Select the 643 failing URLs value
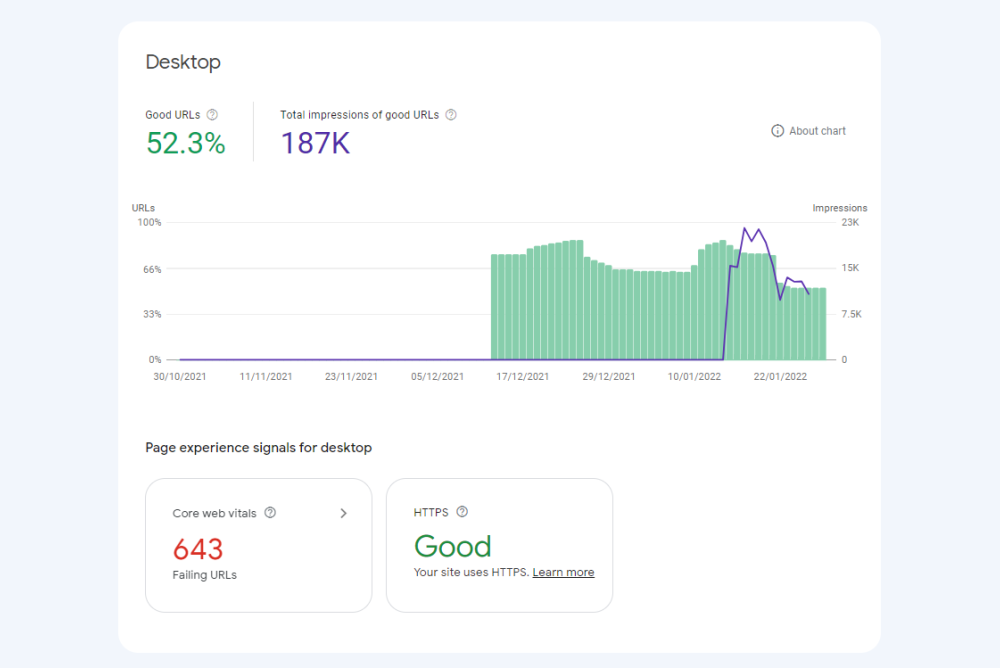The width and height of the screenshot is (1000, 668). pos(198,549)
